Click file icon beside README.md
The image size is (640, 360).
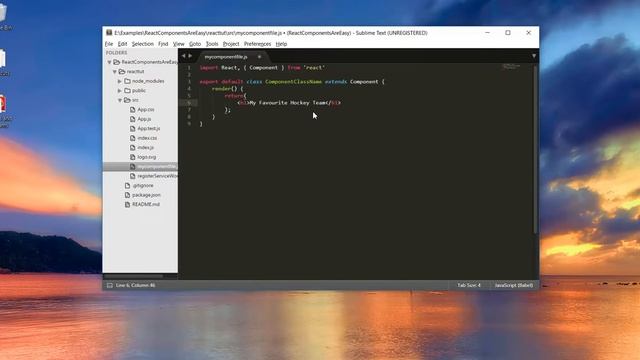click(127, 204)
